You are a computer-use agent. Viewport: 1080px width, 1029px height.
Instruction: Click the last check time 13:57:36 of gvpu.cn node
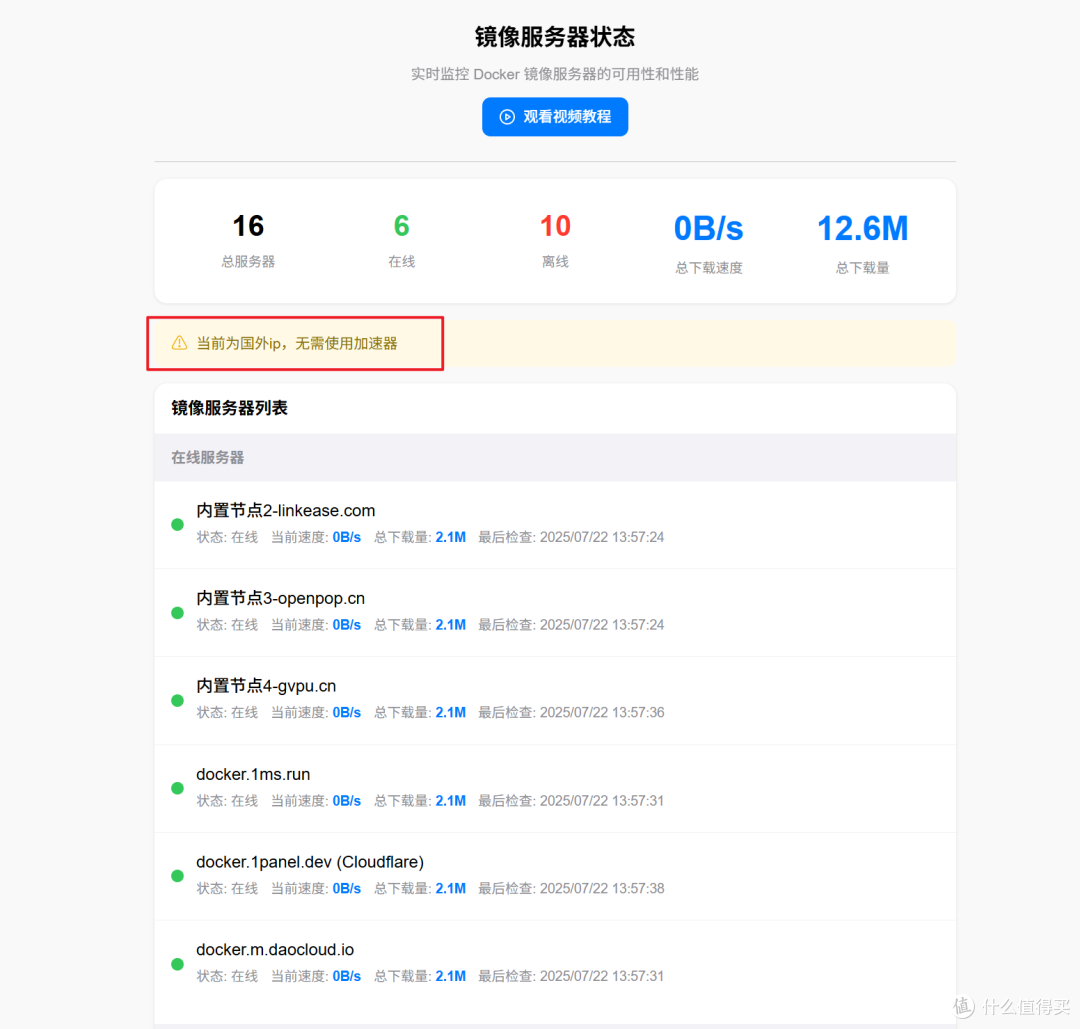point(638,713)
